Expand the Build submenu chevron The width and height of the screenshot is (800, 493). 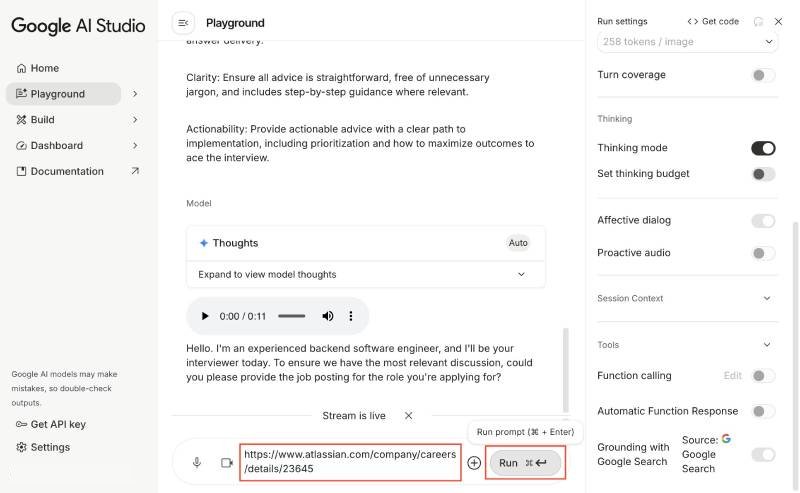point(135,119)
